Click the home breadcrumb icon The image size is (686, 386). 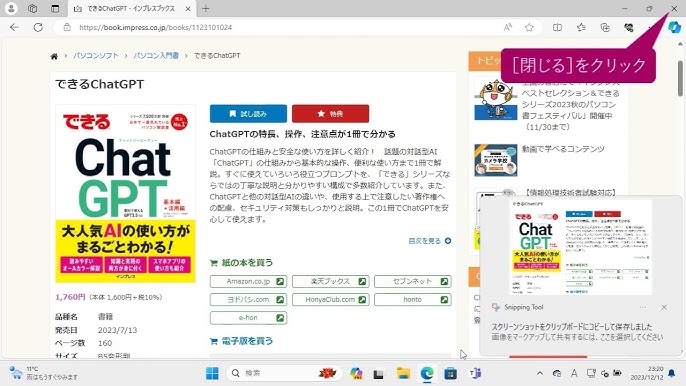[54, 56]
